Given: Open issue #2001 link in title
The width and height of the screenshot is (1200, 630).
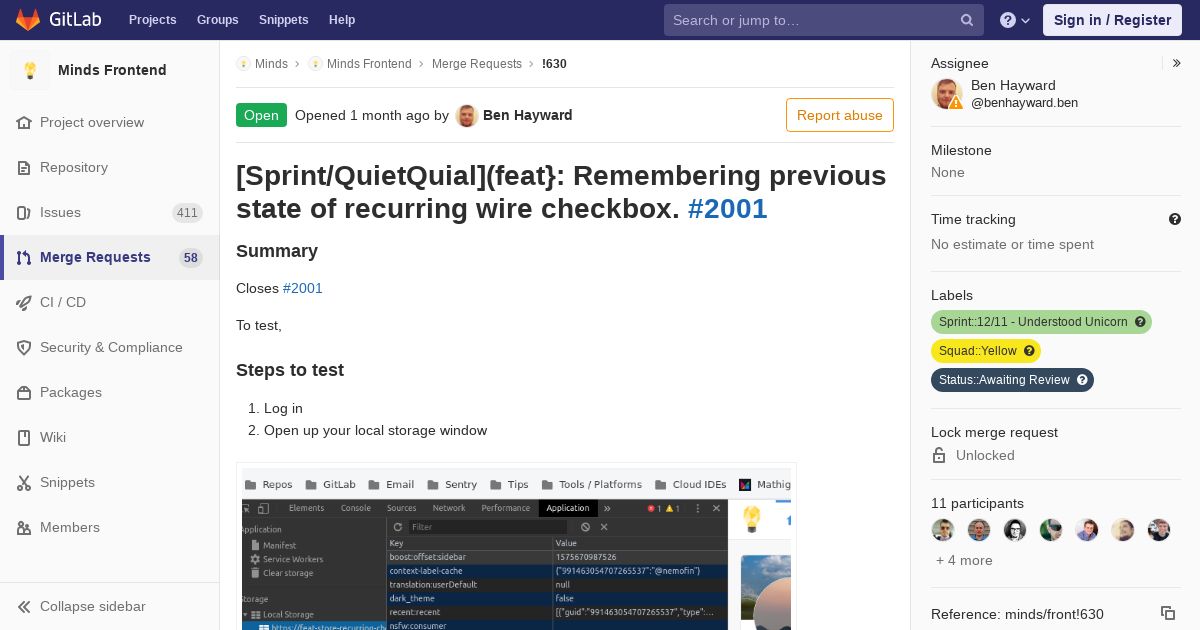Looking at the screenshot, I should pyautogui.click(x=728, y=208).
